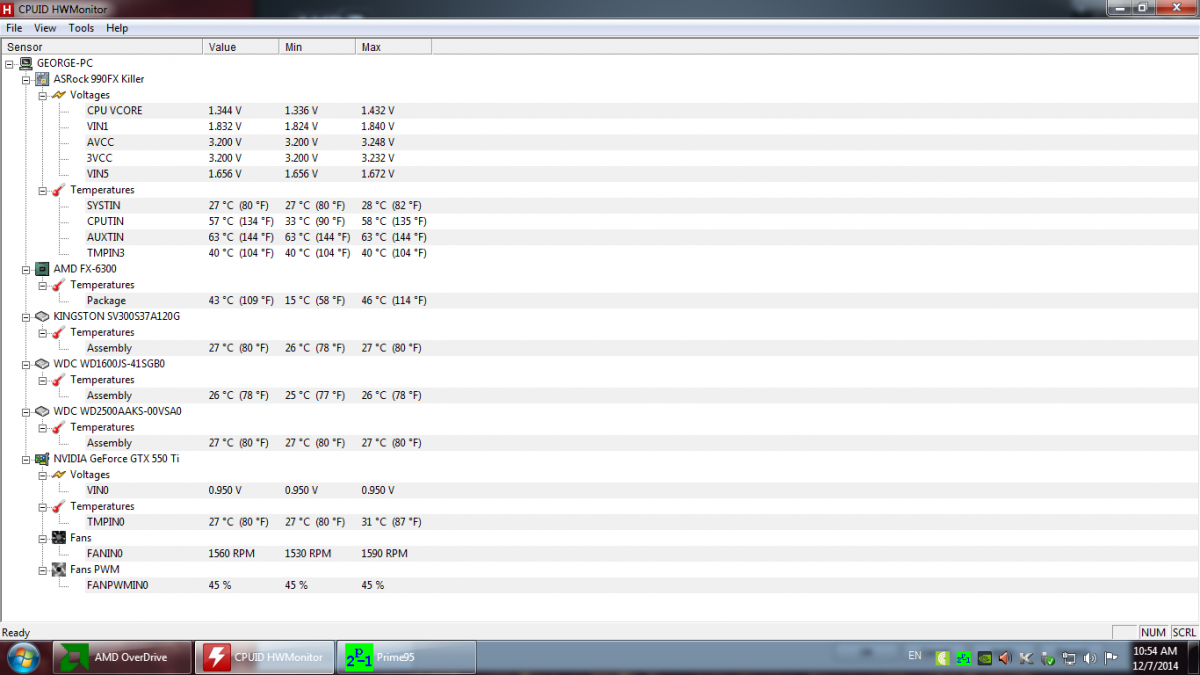Viewport: 1200px width, 675px height.
Task: Collapse the Fans PWM group
Action: click(x=43, y=570)
